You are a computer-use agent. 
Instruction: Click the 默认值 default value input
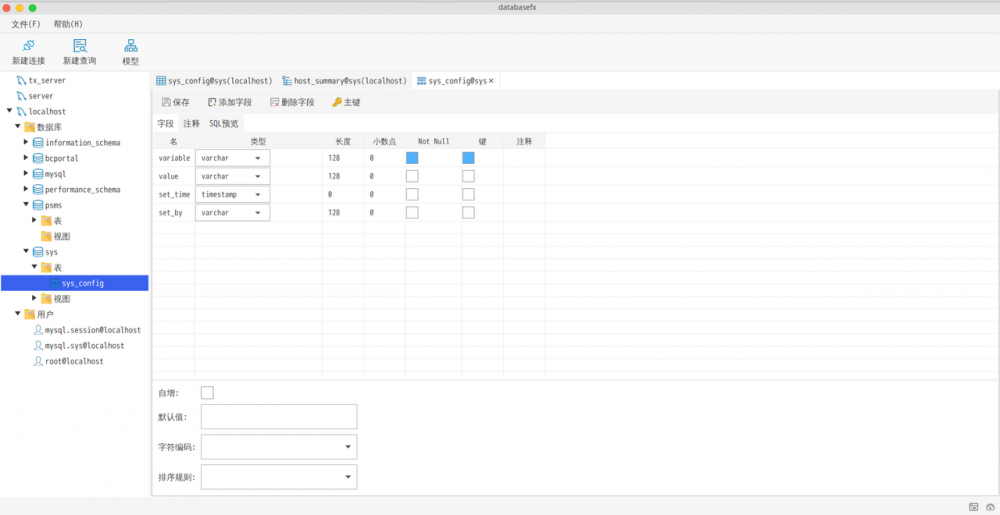click(x=279, y=417)
